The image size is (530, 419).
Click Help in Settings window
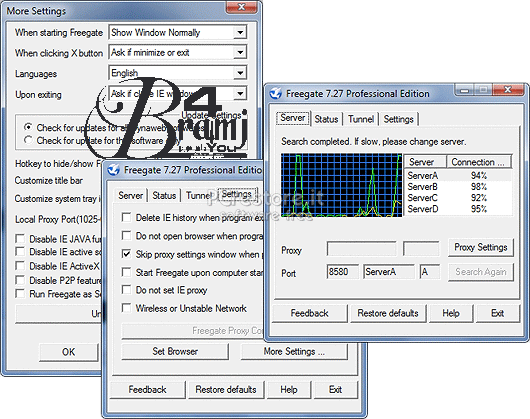click(289, 389)
